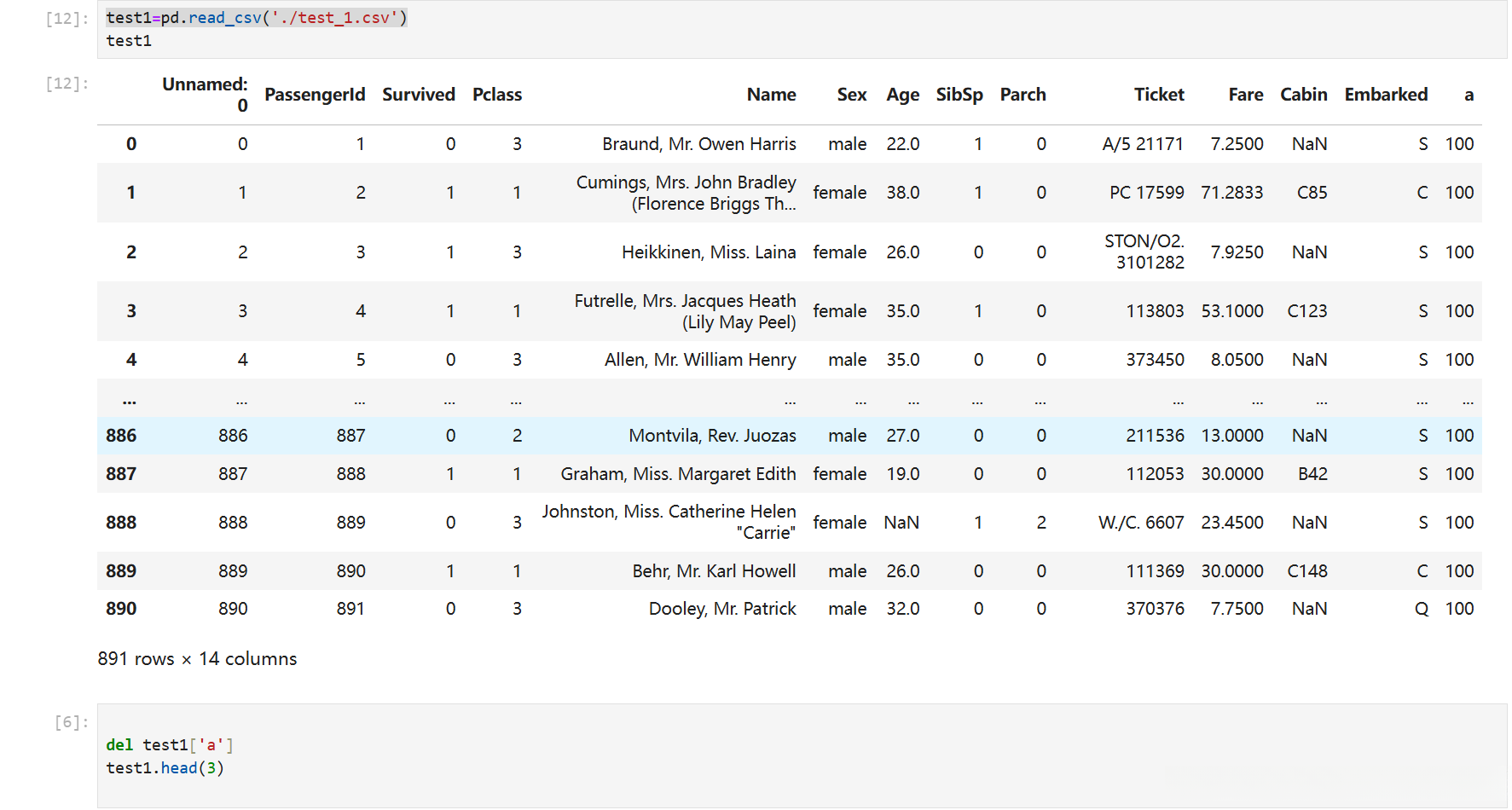Click the Survived column header

(419, 95)
